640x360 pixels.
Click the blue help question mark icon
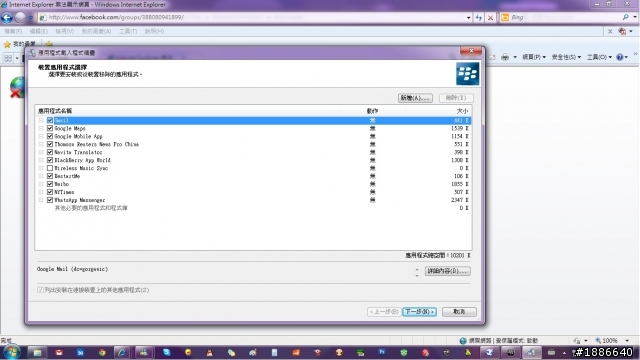620,57
